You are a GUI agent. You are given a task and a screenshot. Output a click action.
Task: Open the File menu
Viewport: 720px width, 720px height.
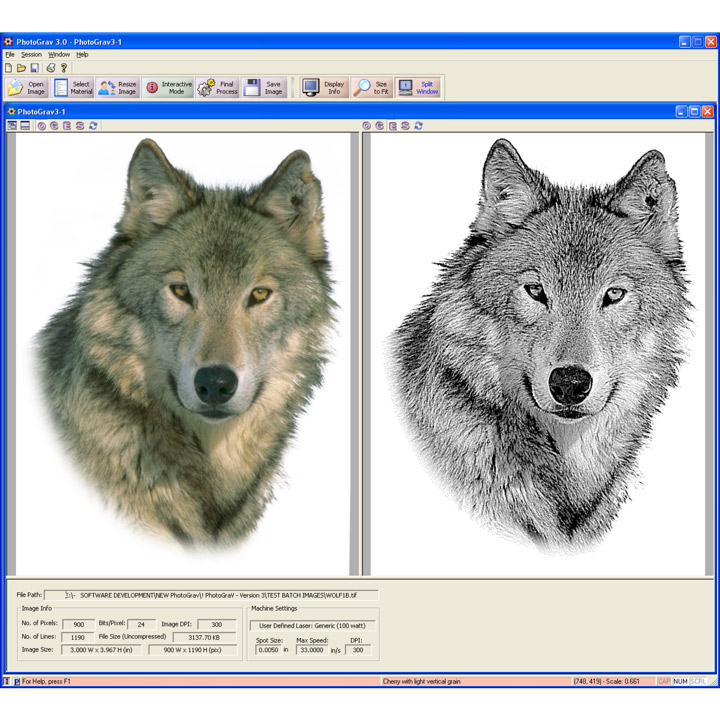click(x=10, y=54)
